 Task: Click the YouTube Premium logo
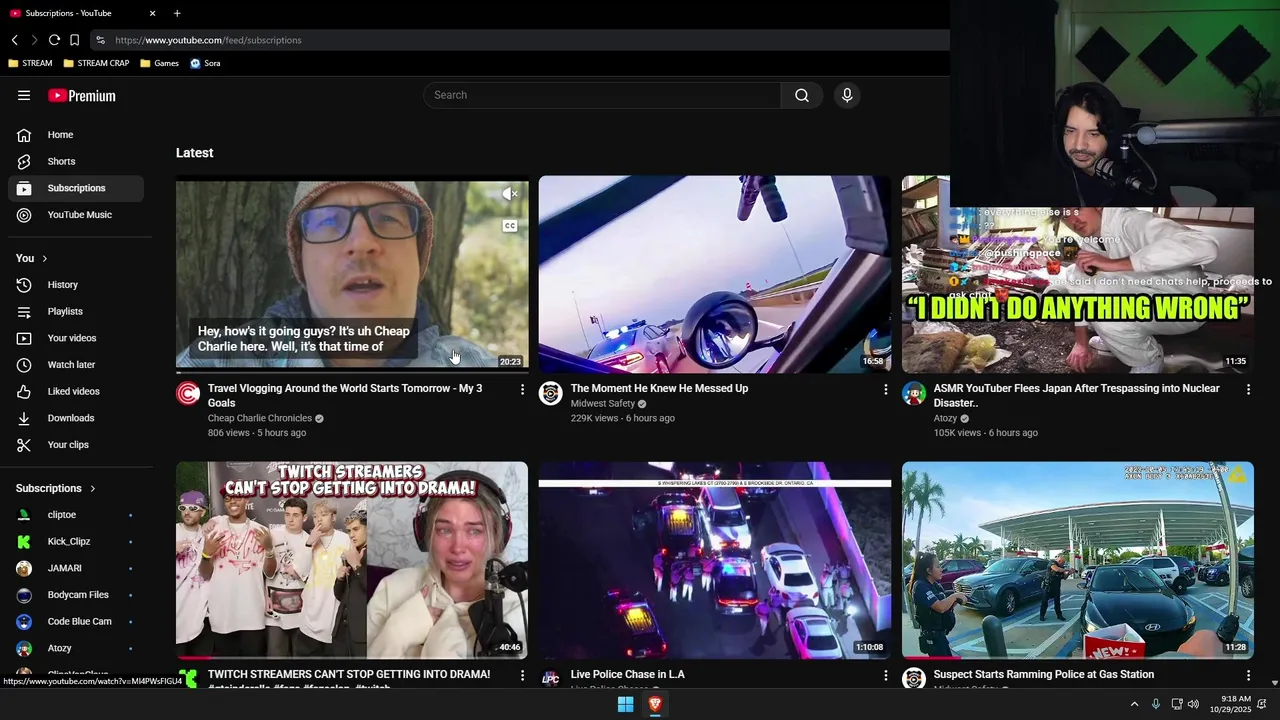point(82,96)
